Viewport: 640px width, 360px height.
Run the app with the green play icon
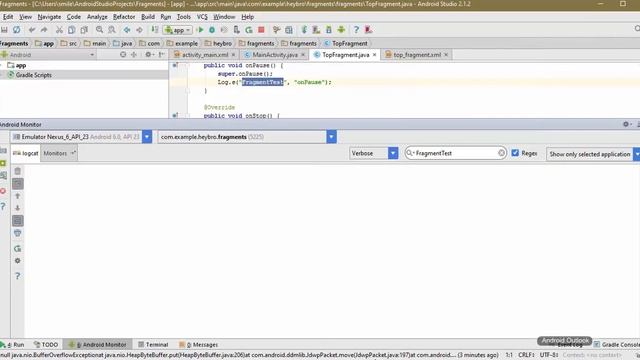(x=200, y=30)
